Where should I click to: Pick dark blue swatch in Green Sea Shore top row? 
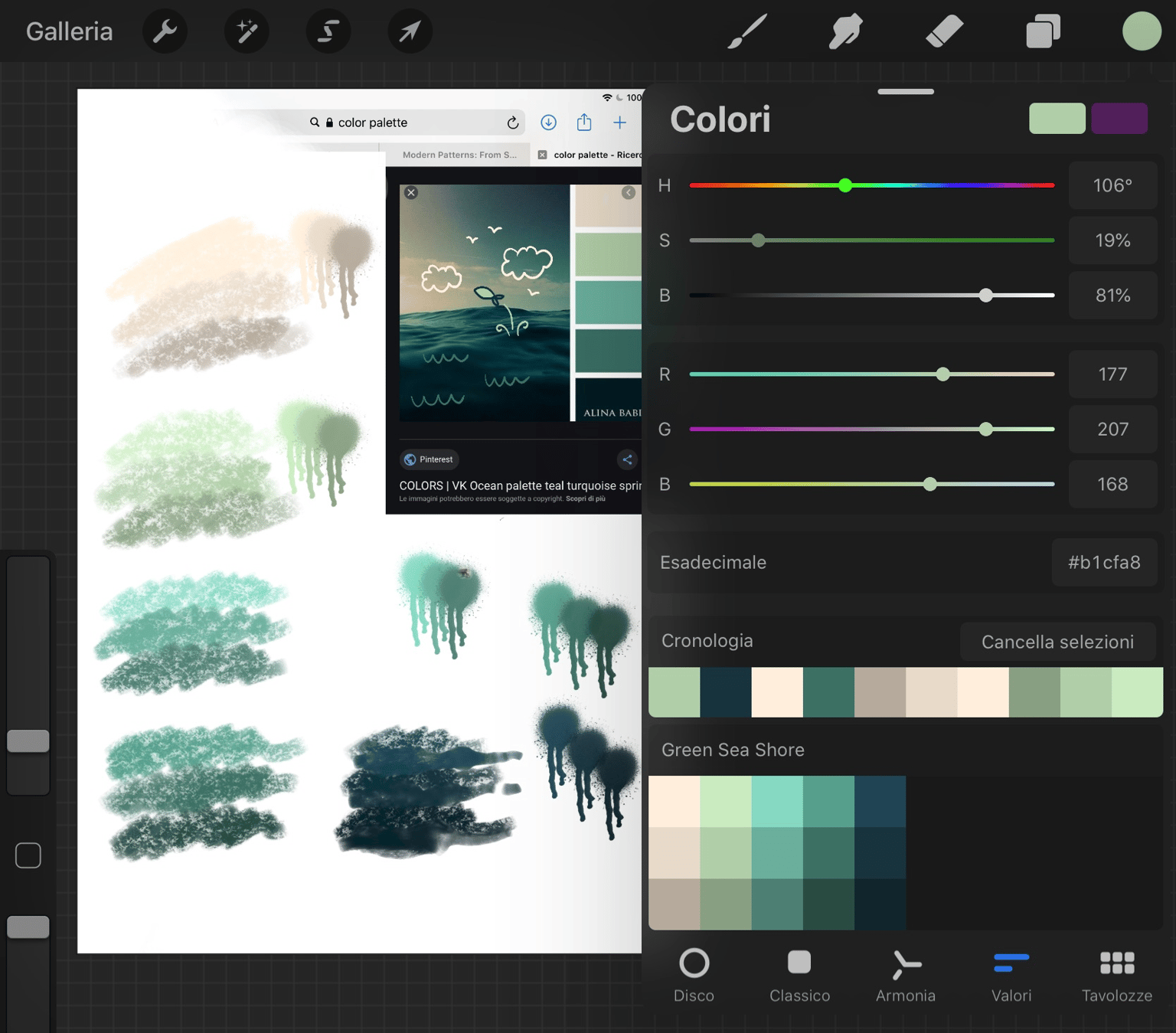880,802
